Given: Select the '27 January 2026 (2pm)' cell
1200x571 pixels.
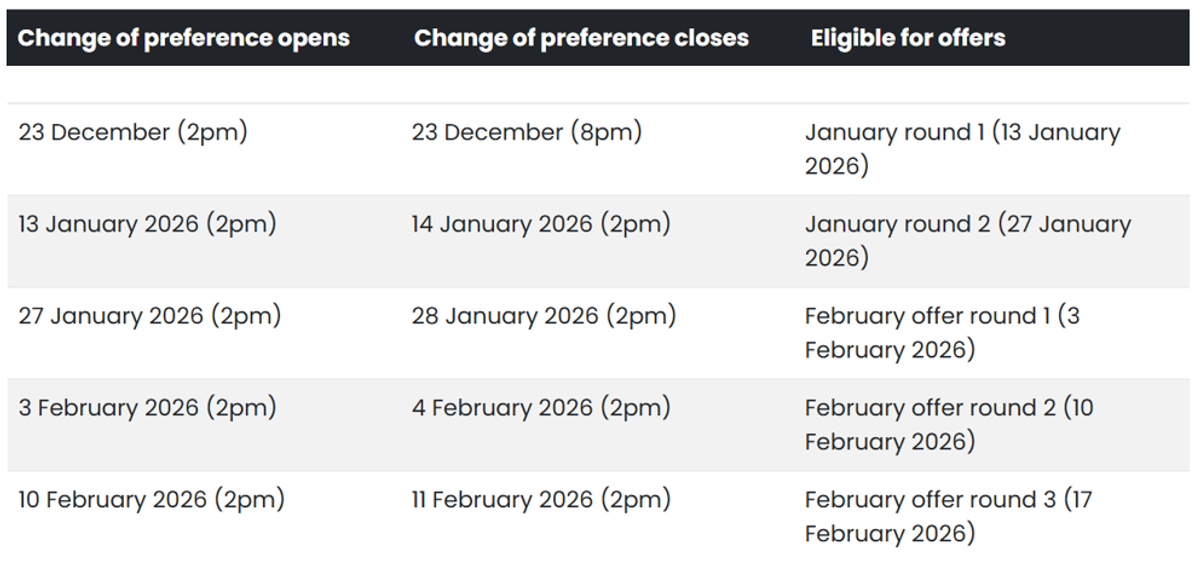Looking at the screenshot, I should coord(150,317).
